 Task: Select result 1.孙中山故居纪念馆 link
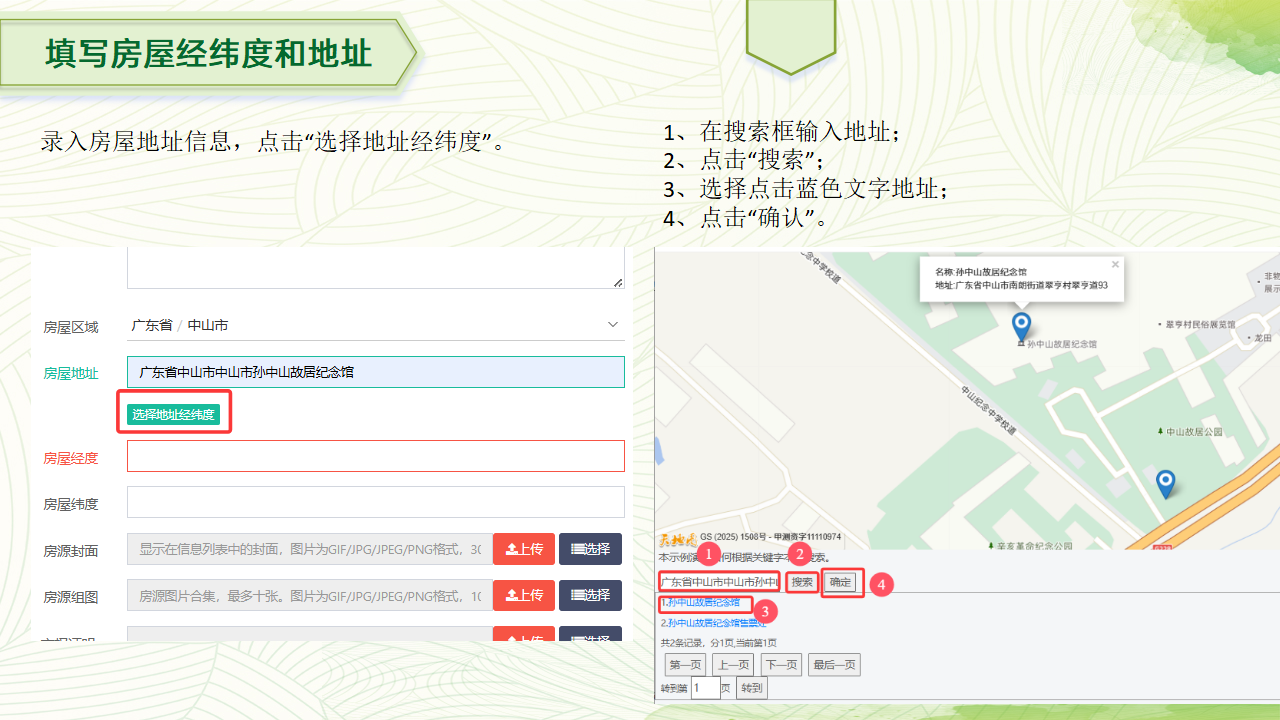(x=704, y=603)
